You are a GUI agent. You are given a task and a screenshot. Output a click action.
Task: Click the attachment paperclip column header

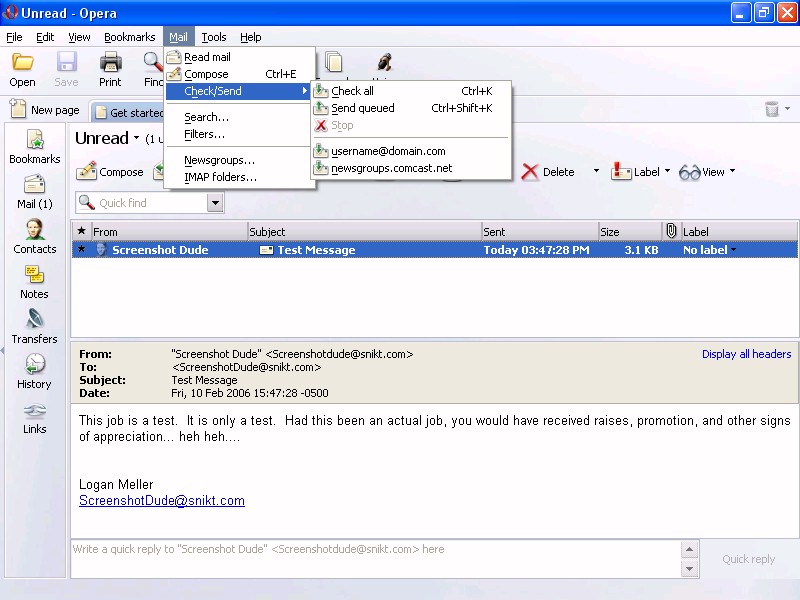(671, 231)
